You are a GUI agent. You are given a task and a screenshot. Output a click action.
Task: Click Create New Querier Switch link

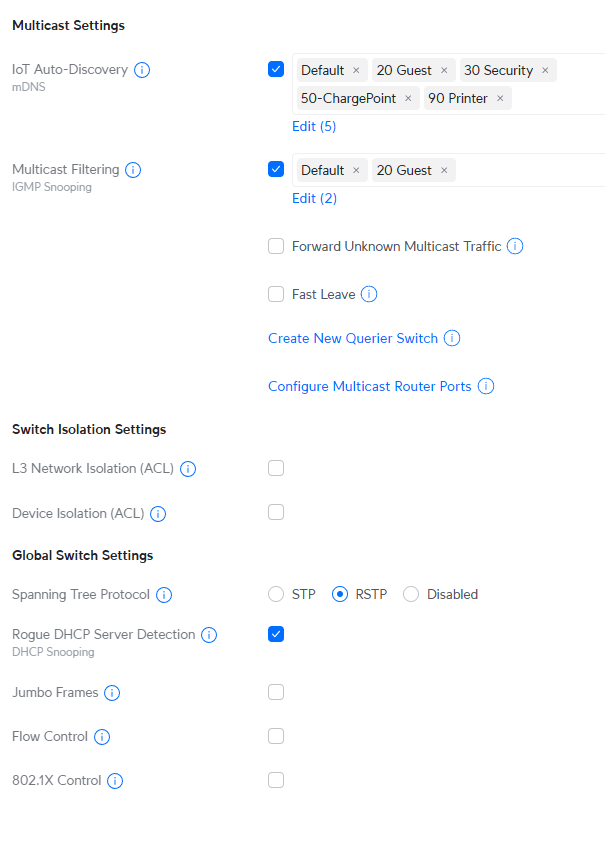tap(353, 338)
